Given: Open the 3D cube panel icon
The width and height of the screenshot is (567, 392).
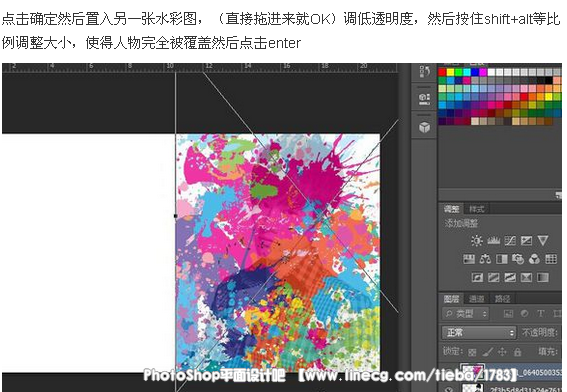Looking at the screenshot, I should click(424, 127).
